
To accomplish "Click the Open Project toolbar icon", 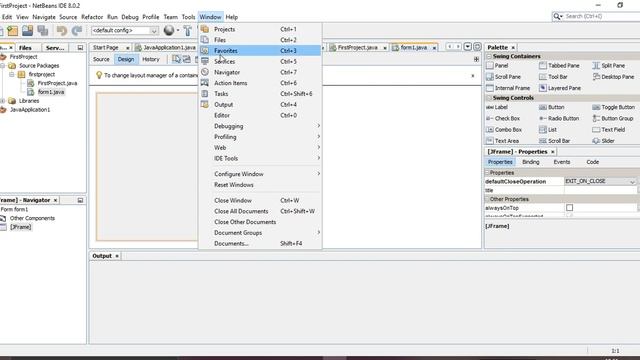I will tap(27, 31).
